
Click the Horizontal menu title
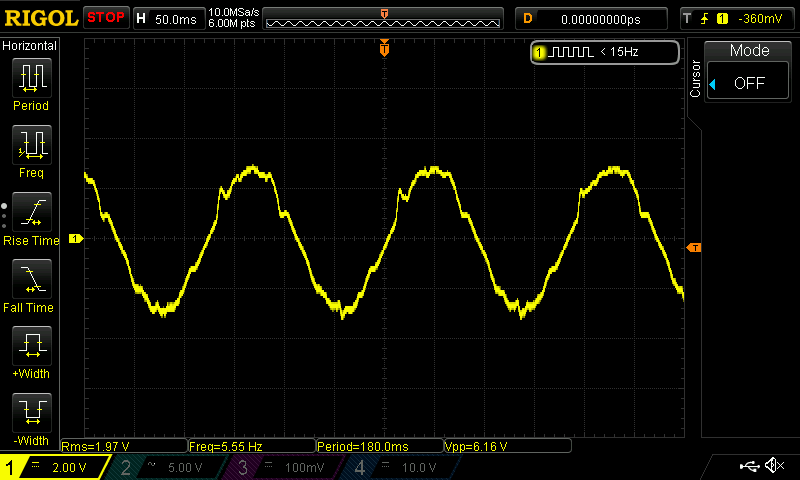click(30, 46)
